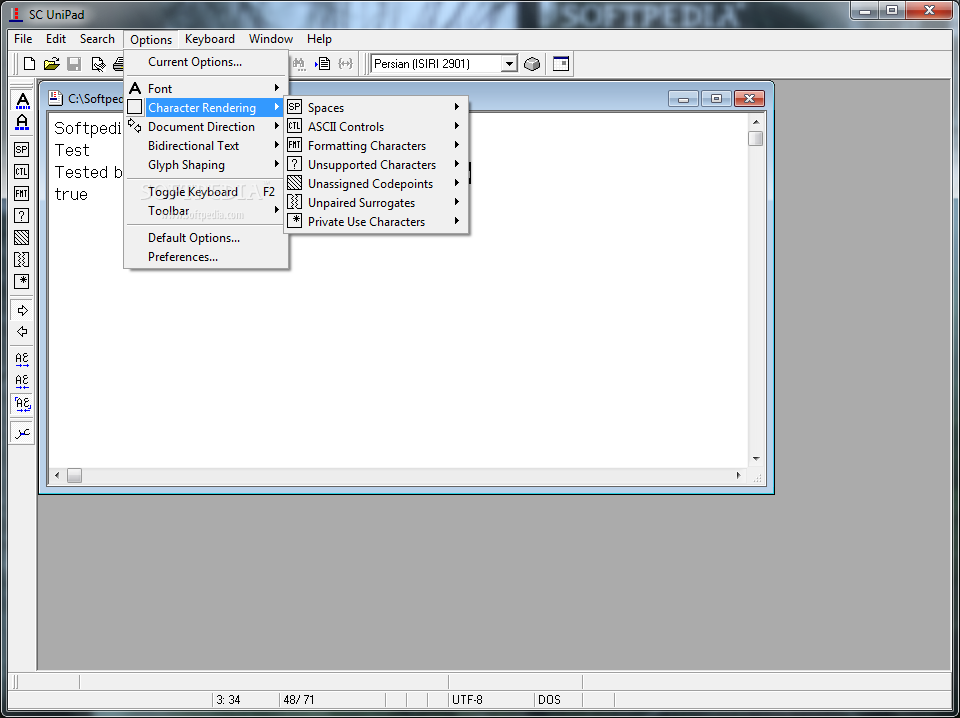This screenshot has width=960, height=718.
Task: Expand the ASCII Controls submenu
Action: [376, 127]
